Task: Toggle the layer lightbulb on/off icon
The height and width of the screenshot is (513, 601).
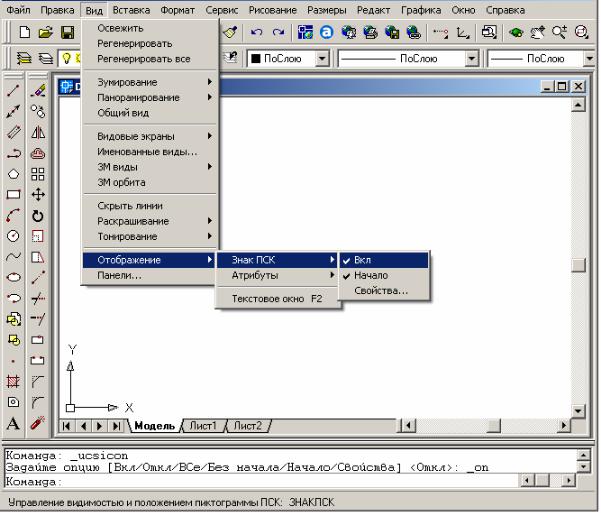Action: (67, 59)
